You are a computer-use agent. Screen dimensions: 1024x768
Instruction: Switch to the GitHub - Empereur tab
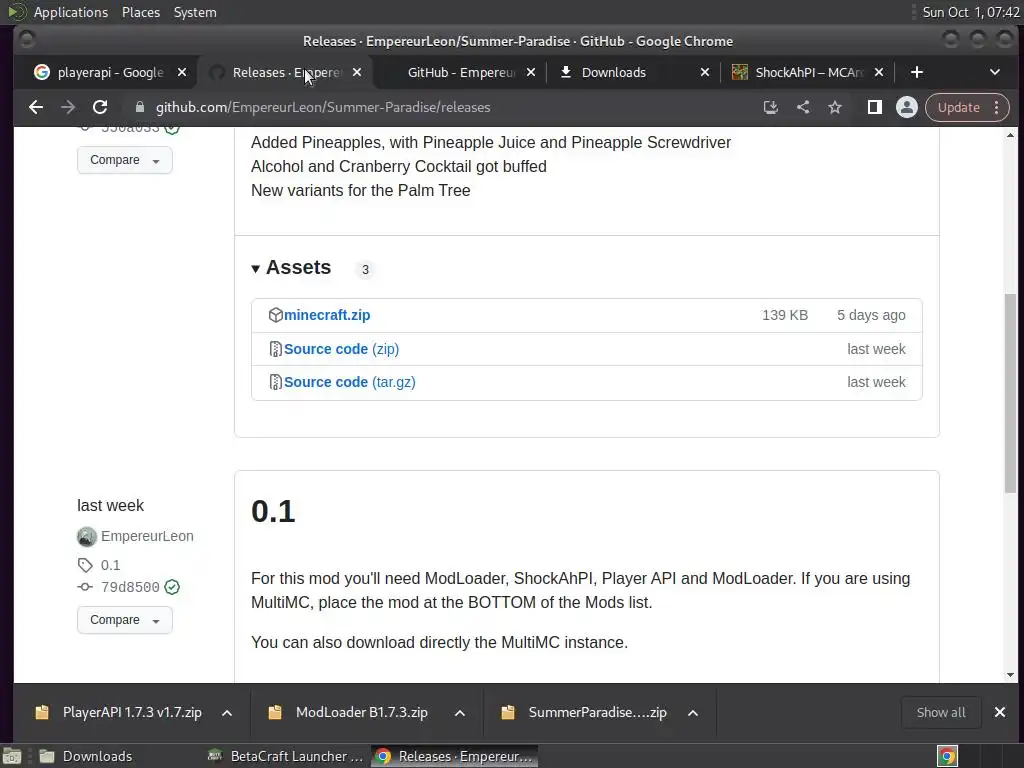click(x=461, y=72)
